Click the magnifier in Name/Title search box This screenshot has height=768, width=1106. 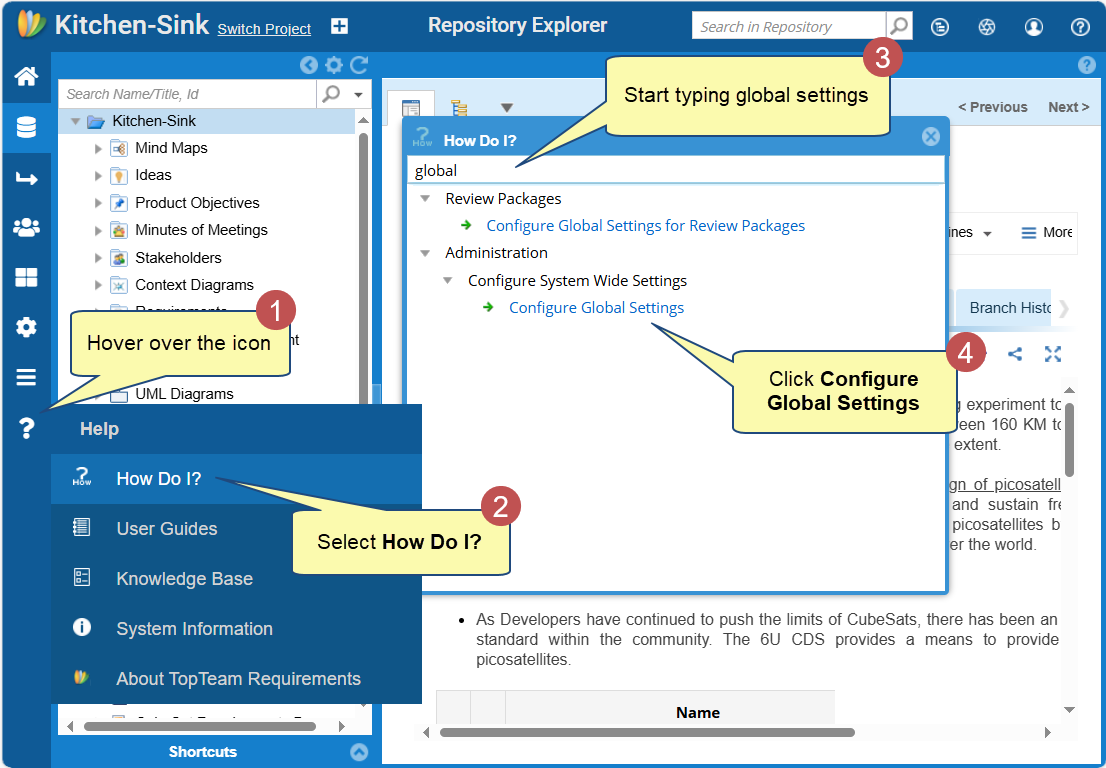point(331,93)
